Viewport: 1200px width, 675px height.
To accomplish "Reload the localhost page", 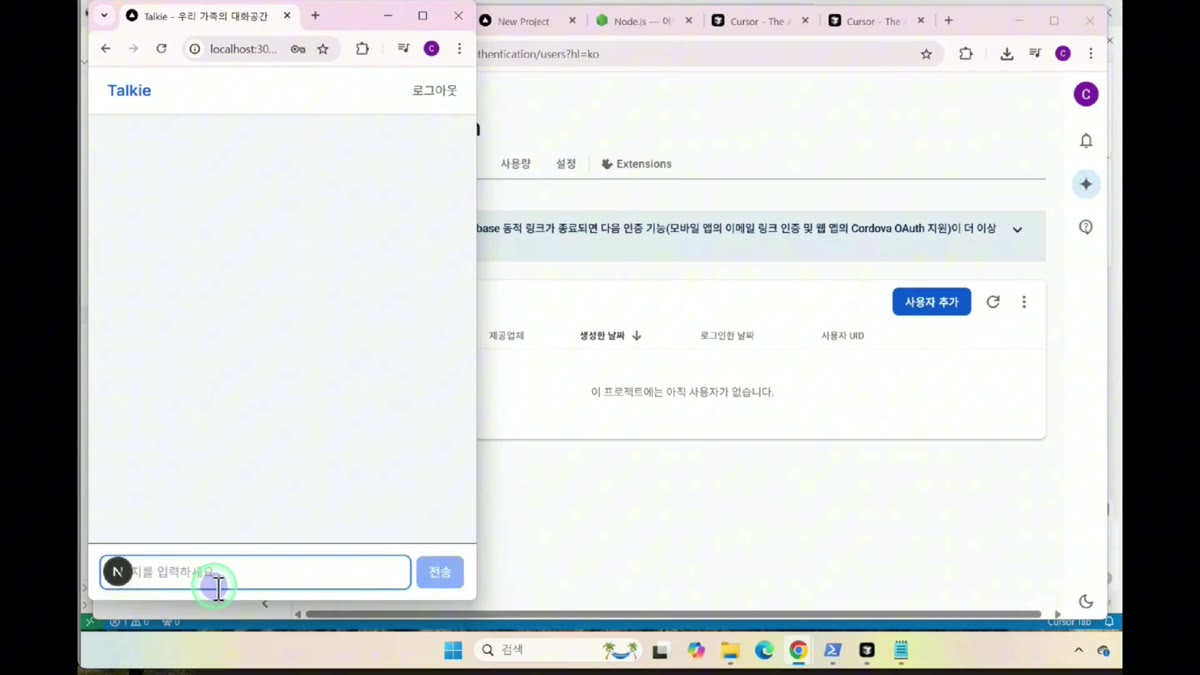I will coord(161,49).
